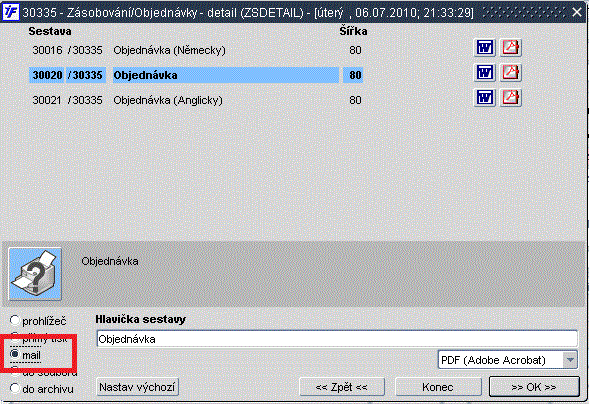Screen dimensions: 589x404
Task: Open the PDF (Adobe Acrobat) format dropdown
Action: click(507, 360)
